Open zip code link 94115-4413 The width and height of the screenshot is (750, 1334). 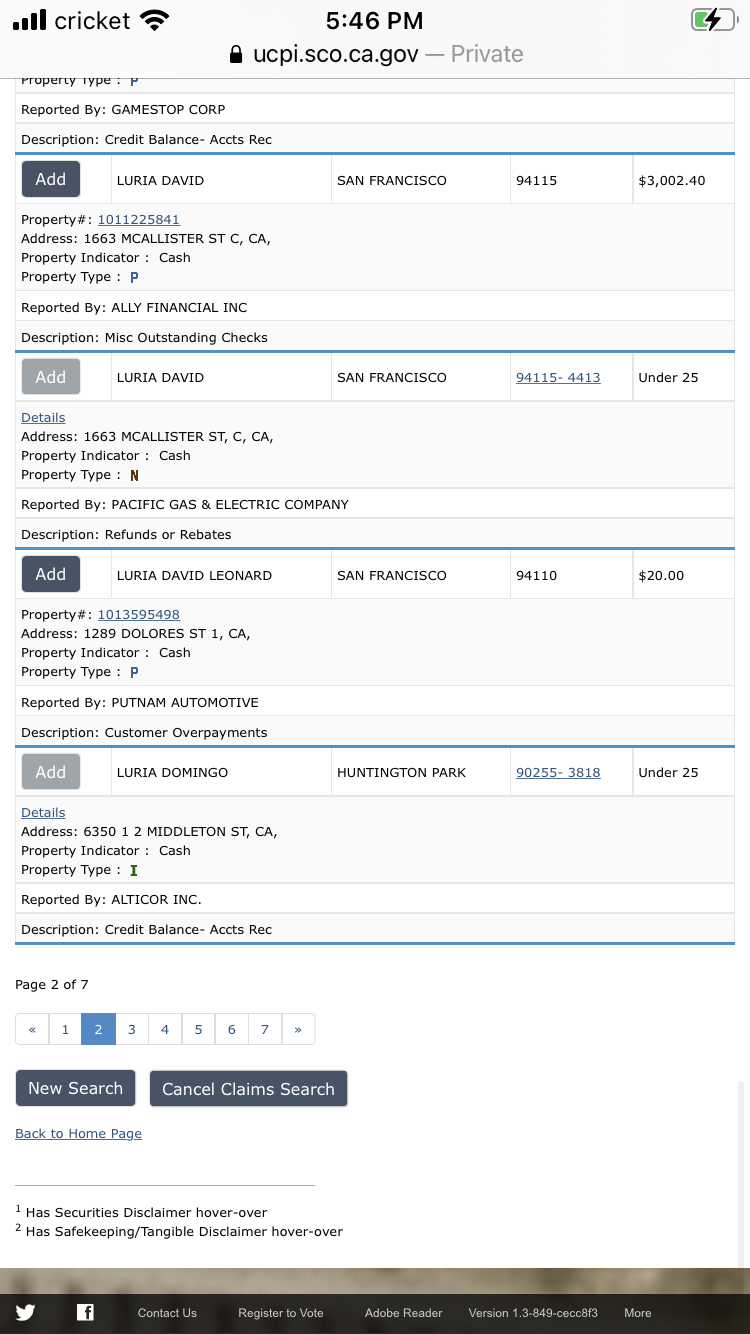pos(558,377)
